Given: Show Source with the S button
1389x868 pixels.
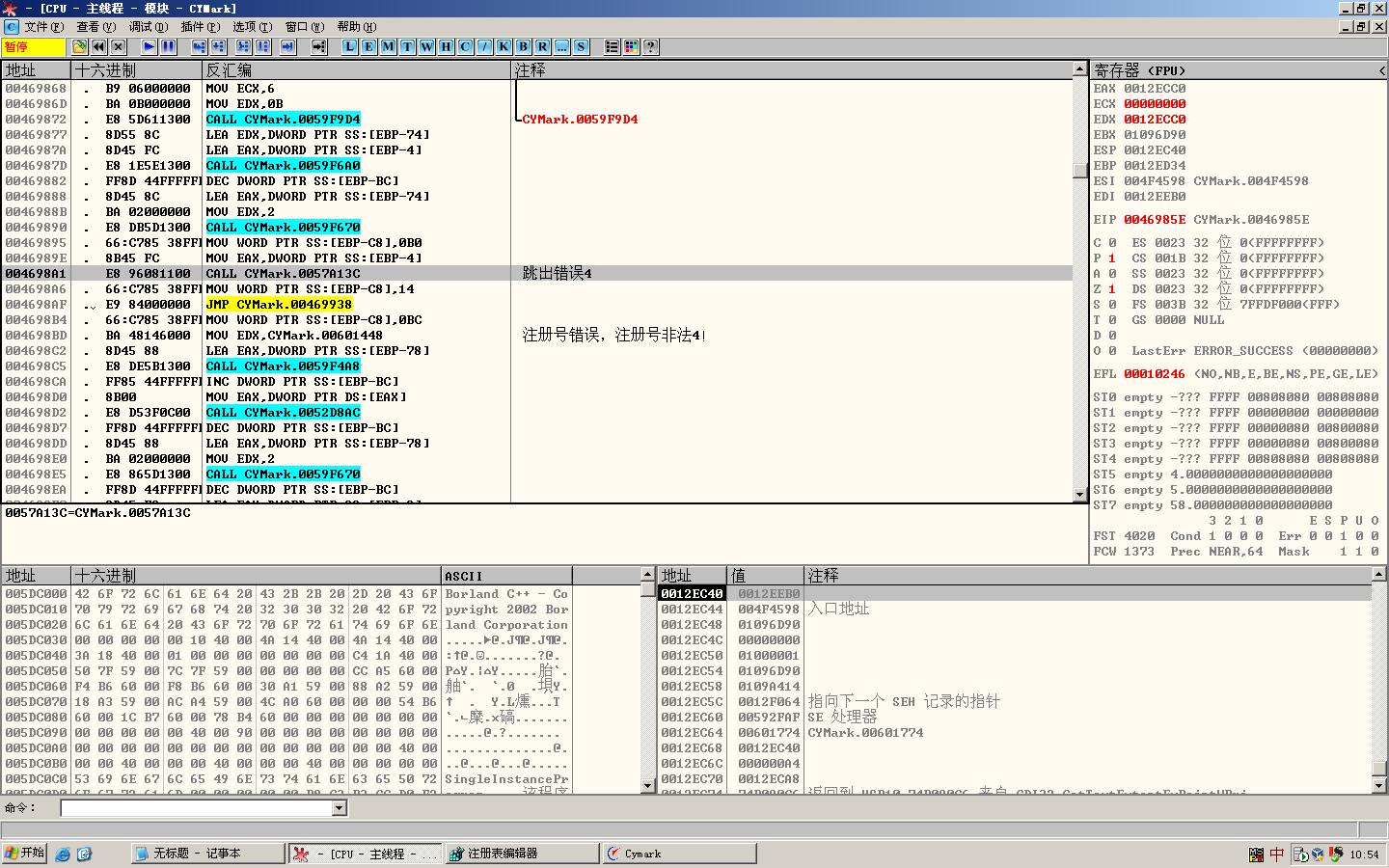Looking at the screenshot, I should click(x=581, y=46).
